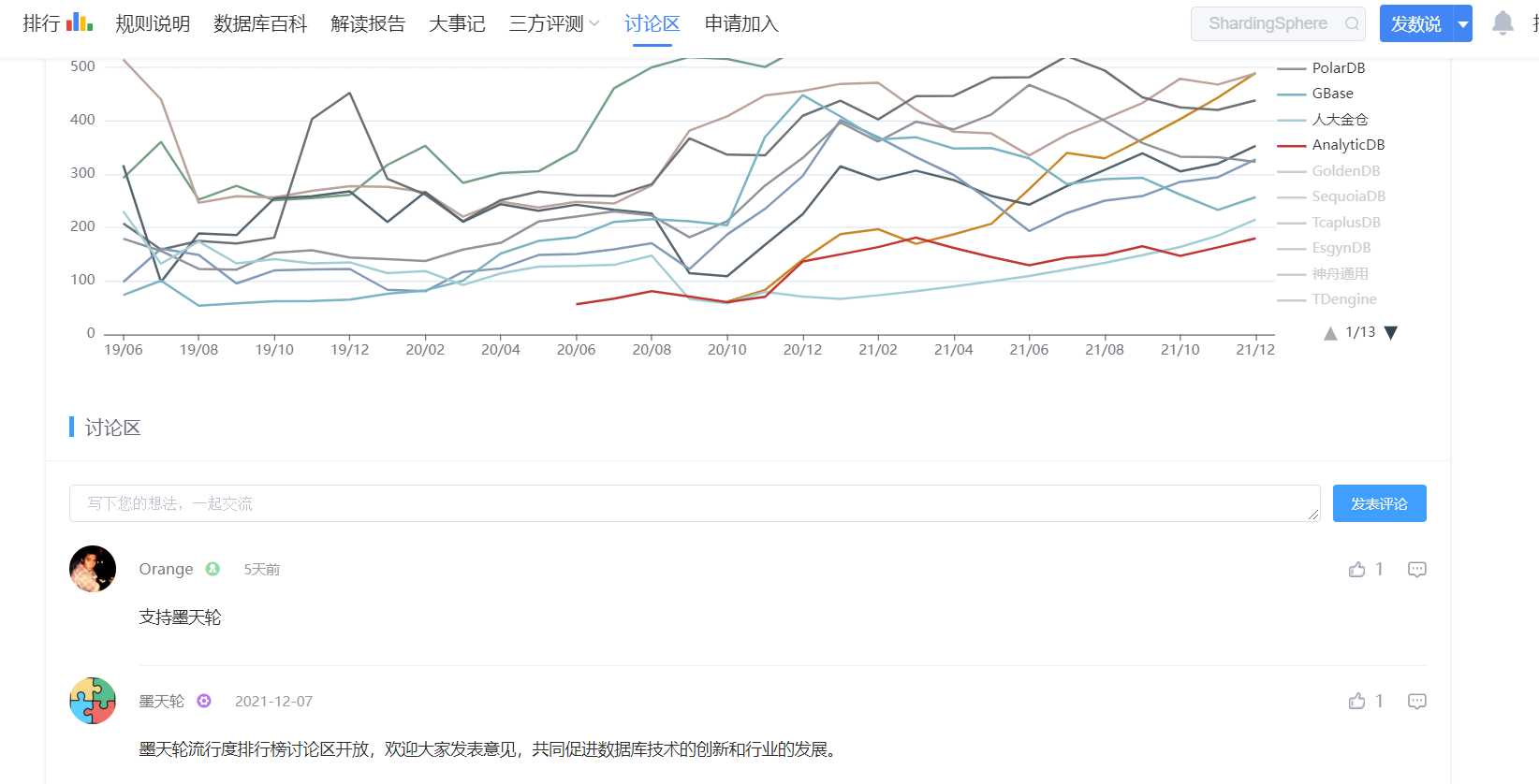
Task: Click the search magnifier icon
Action: [x=1352, y=24]
